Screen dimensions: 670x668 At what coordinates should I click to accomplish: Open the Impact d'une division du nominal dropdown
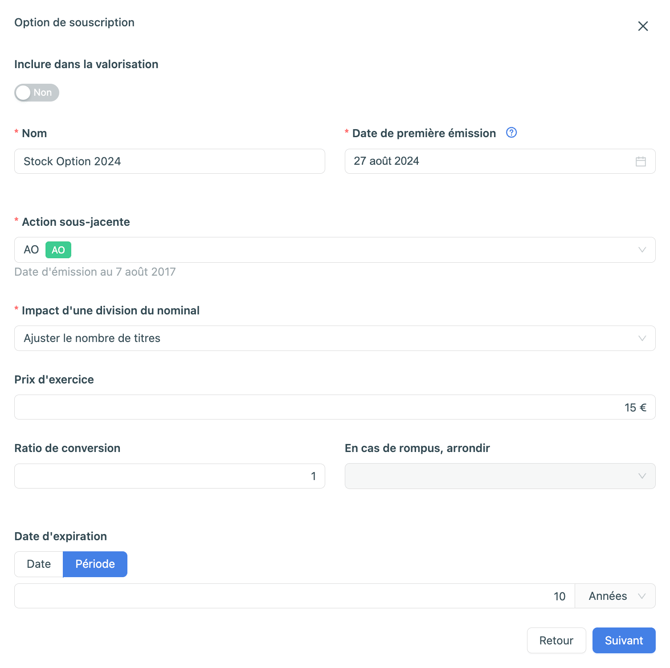[335, 338]
